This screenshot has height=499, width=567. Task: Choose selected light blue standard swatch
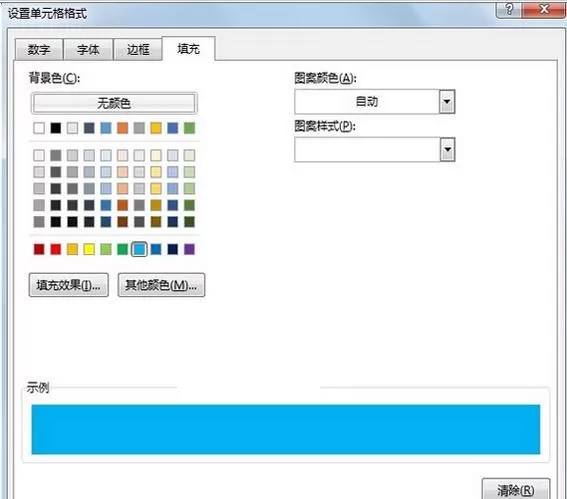139,249
